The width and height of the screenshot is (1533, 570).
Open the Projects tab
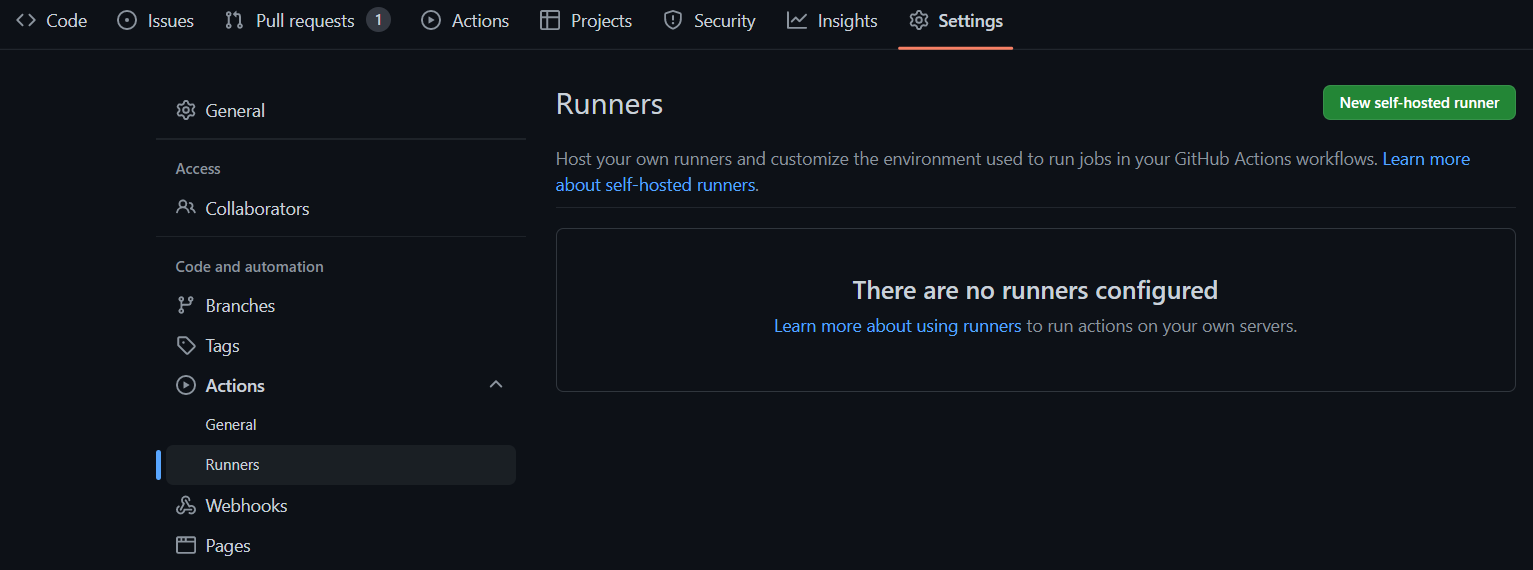586,21
